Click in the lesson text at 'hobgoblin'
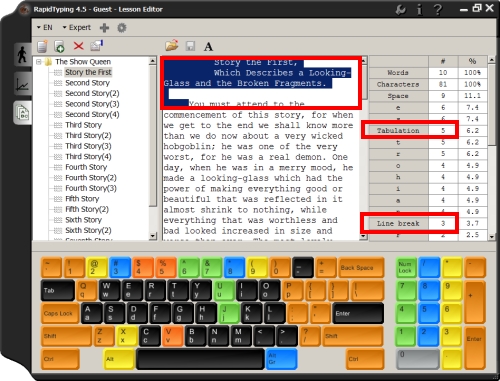 (x=187, y=147)
